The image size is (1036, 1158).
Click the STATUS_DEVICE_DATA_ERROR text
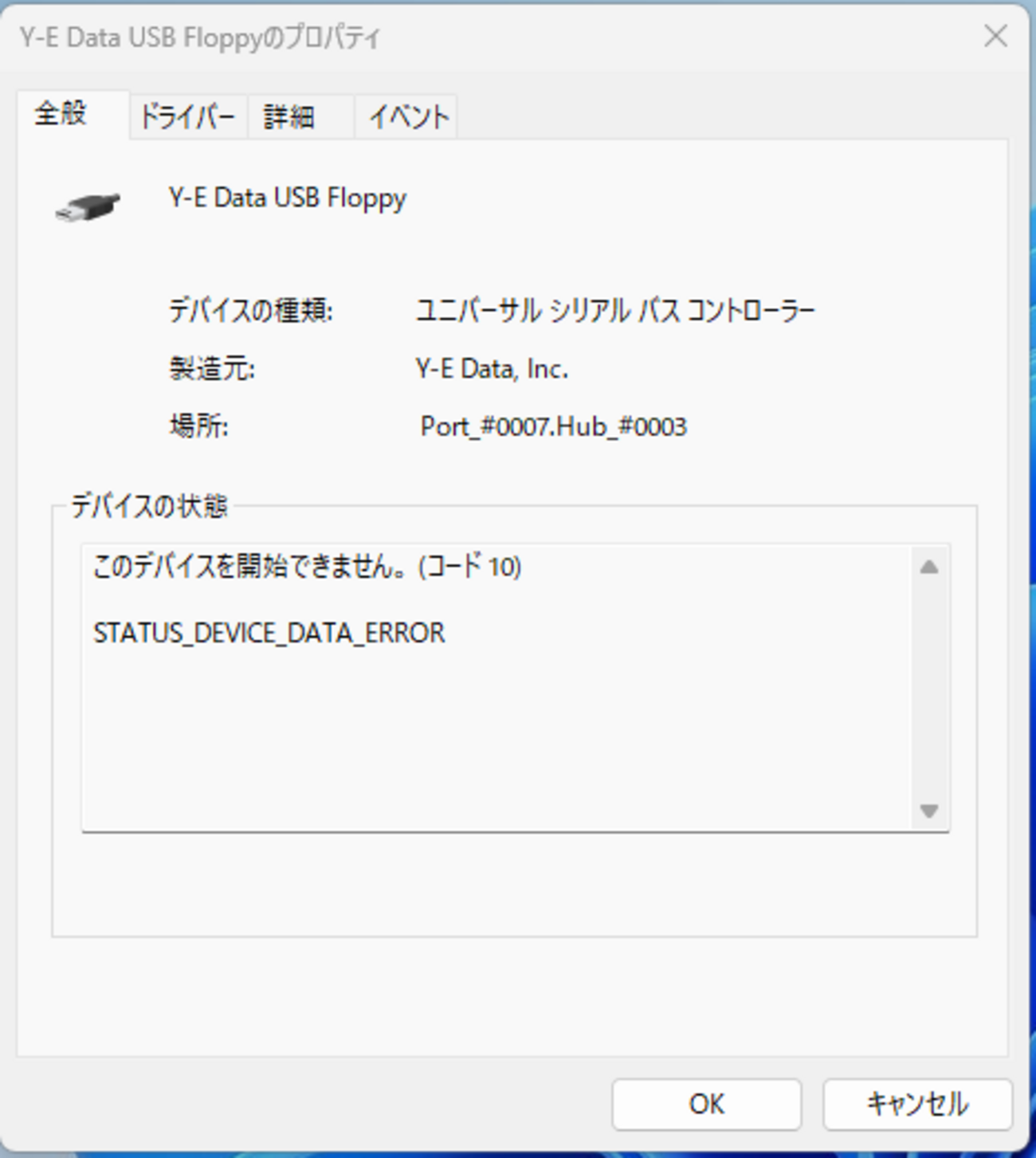[x=269, y=633]
